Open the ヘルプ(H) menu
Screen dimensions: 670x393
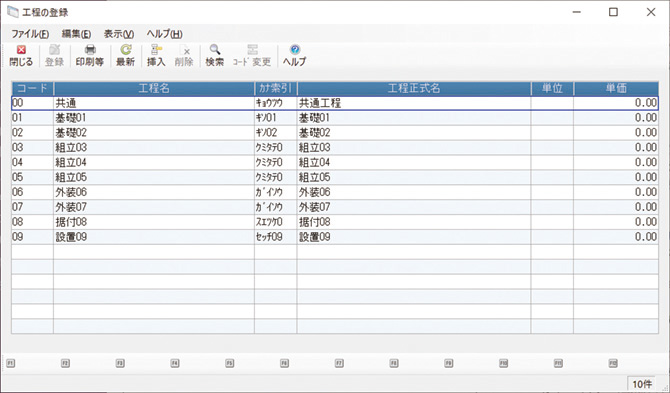coord(165,34)
